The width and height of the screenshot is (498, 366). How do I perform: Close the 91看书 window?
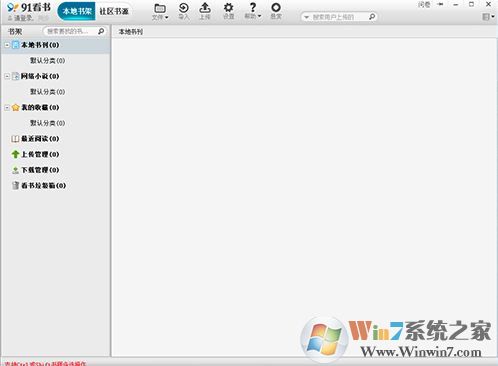(488, 4)
